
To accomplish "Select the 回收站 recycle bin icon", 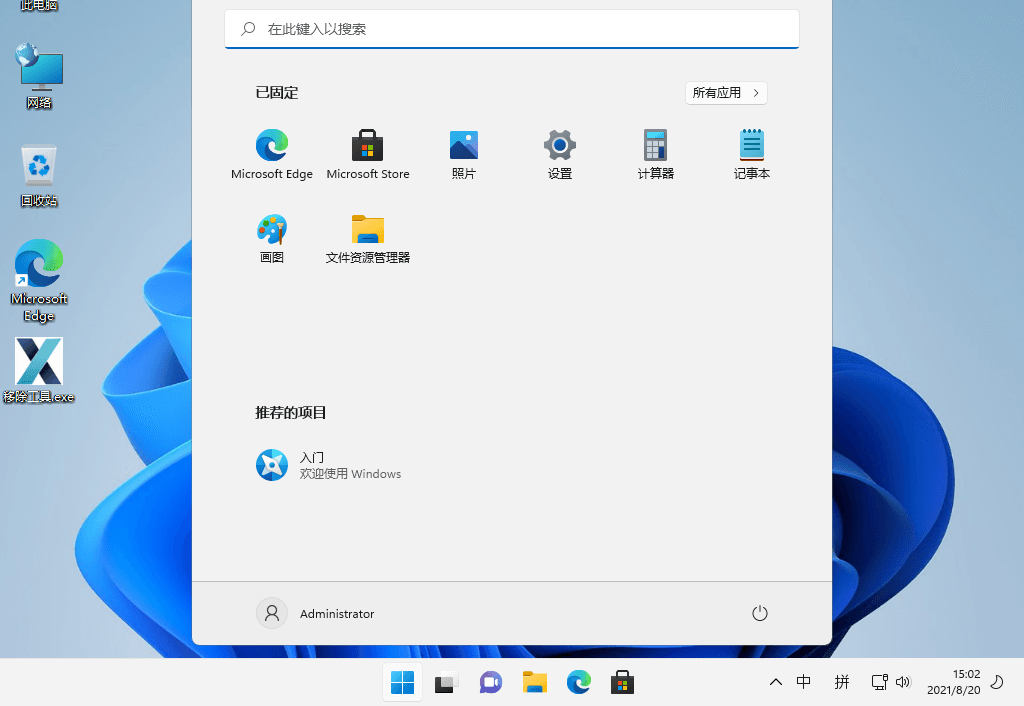I will (39, 175).
